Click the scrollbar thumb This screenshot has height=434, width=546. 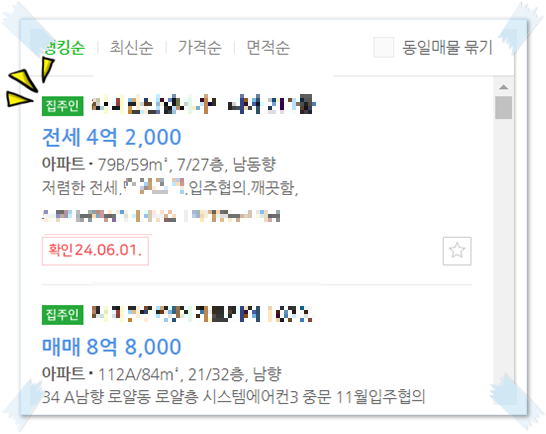click(504, 108)
